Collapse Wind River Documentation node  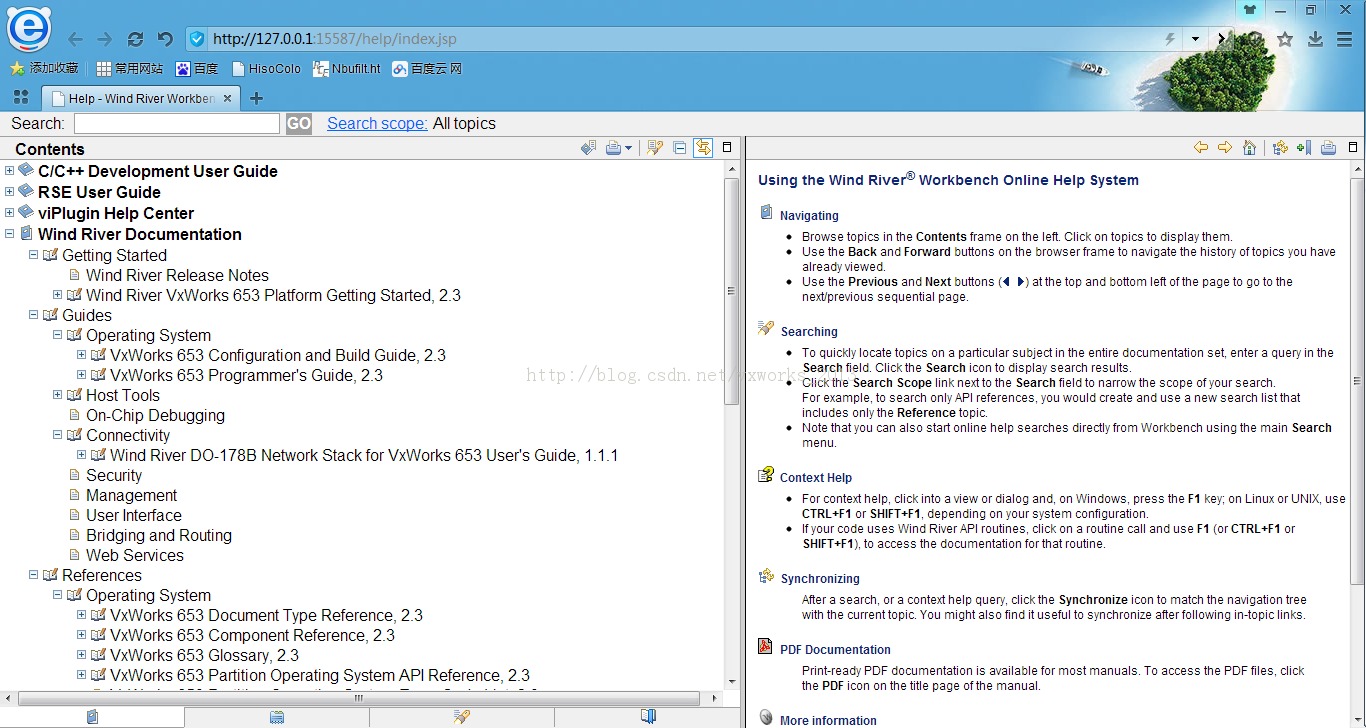[10, 234]
